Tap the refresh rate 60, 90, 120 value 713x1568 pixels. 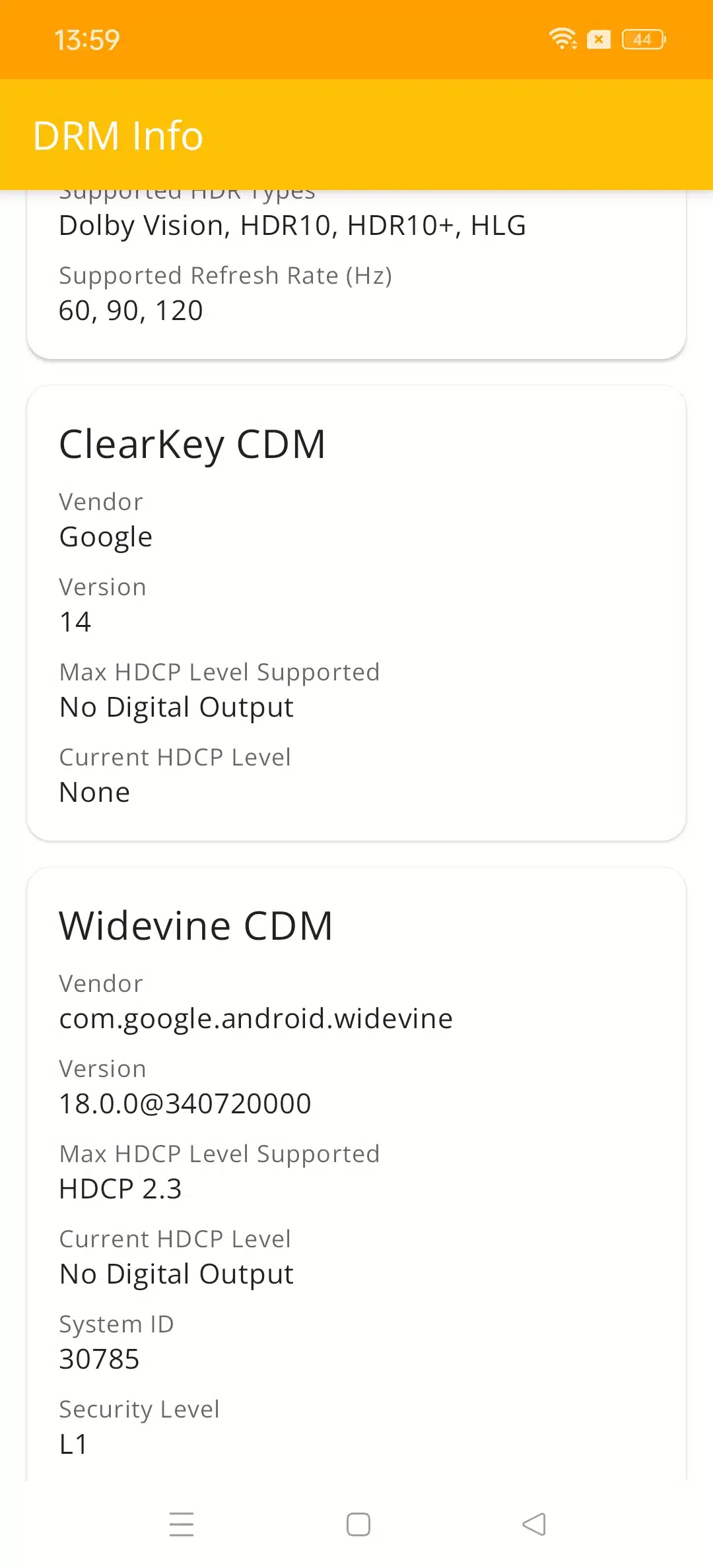(131, 311)
